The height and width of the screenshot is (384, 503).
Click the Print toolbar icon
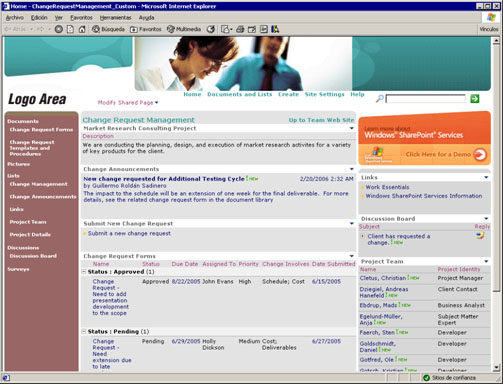[x=240, y=29]
